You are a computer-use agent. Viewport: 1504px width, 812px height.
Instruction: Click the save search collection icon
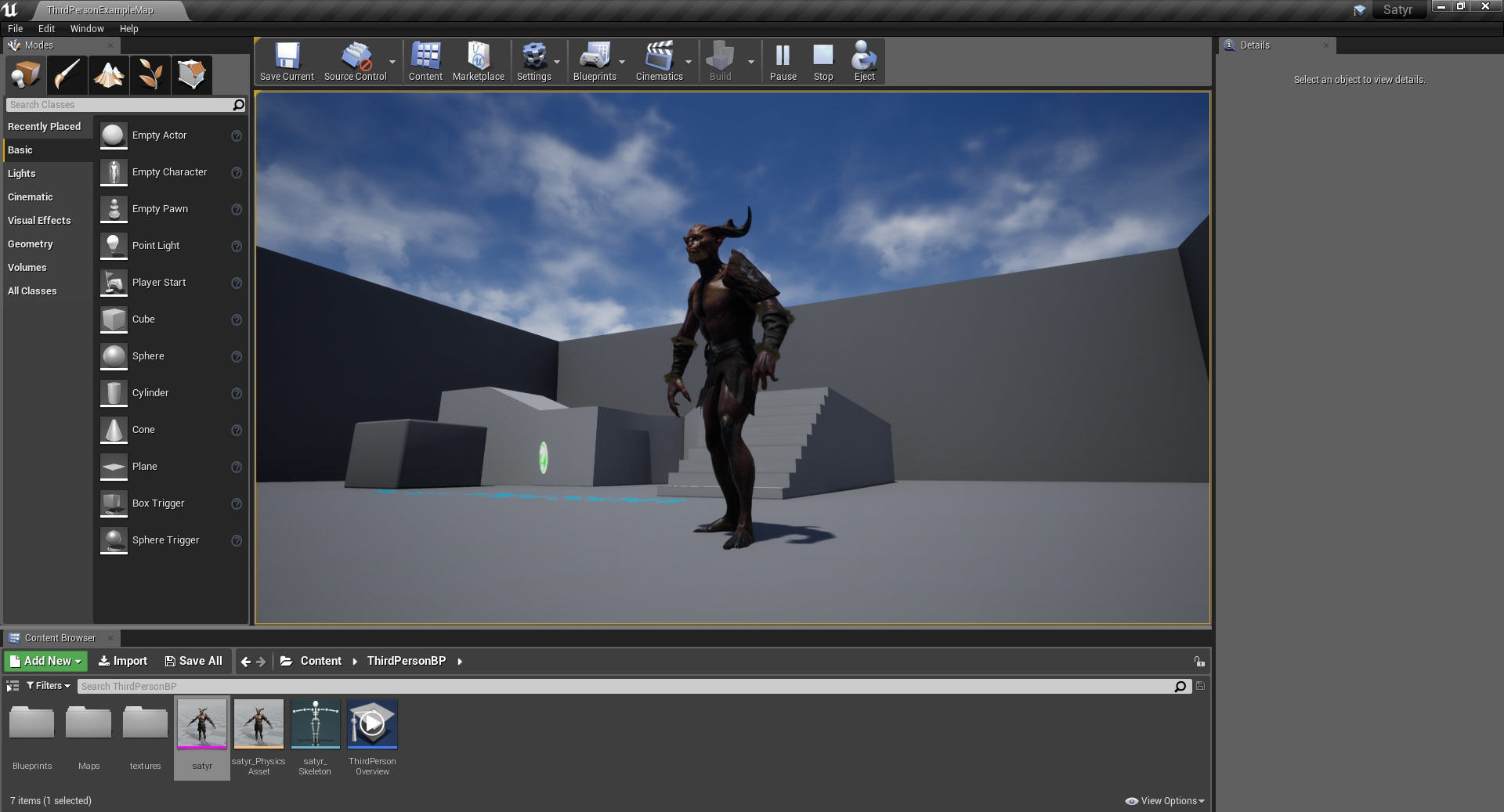tap(1200, 686)
